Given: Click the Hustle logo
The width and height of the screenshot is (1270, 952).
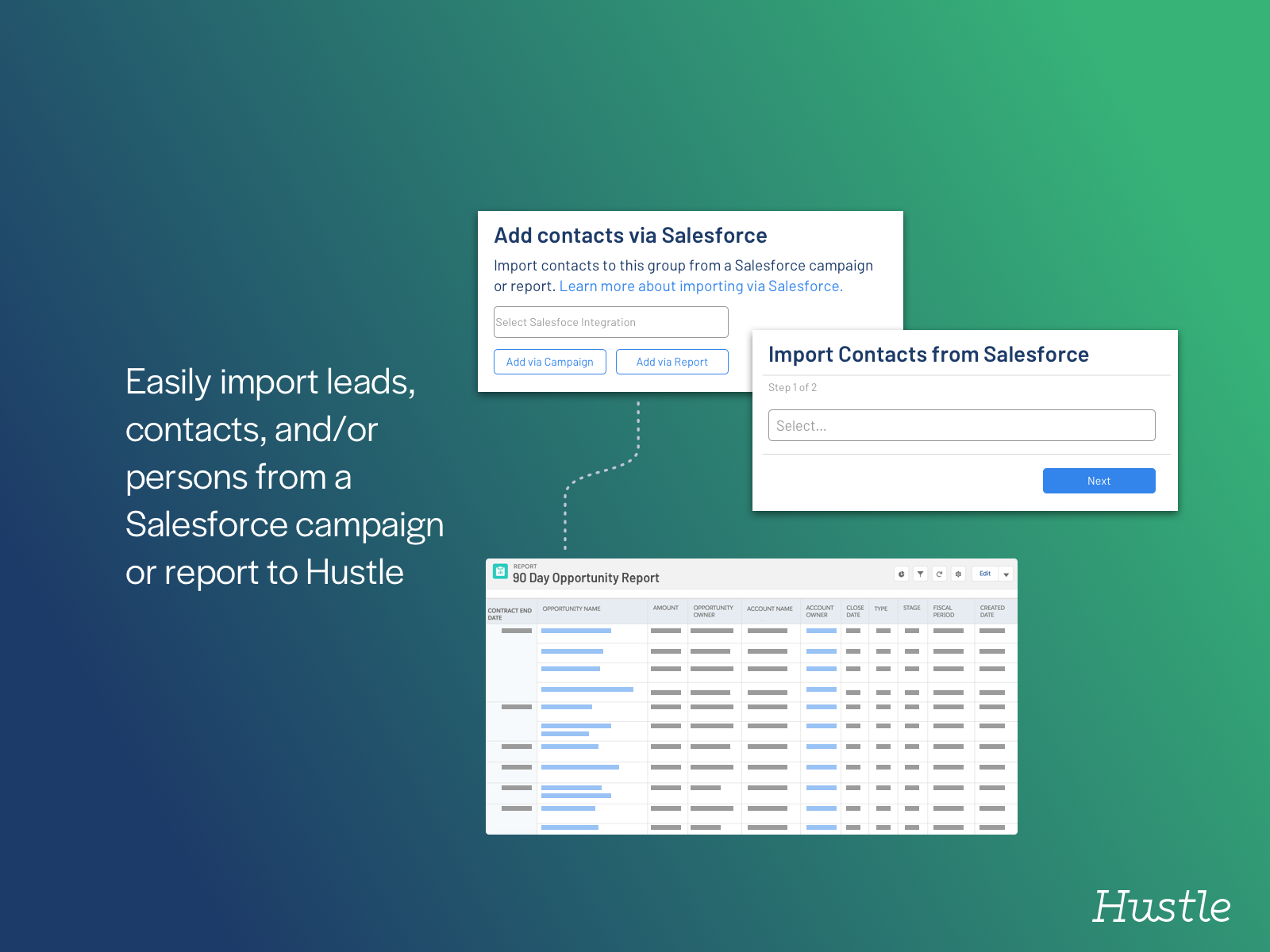Looking at the screenshot, I should (x=1160, y=906).
